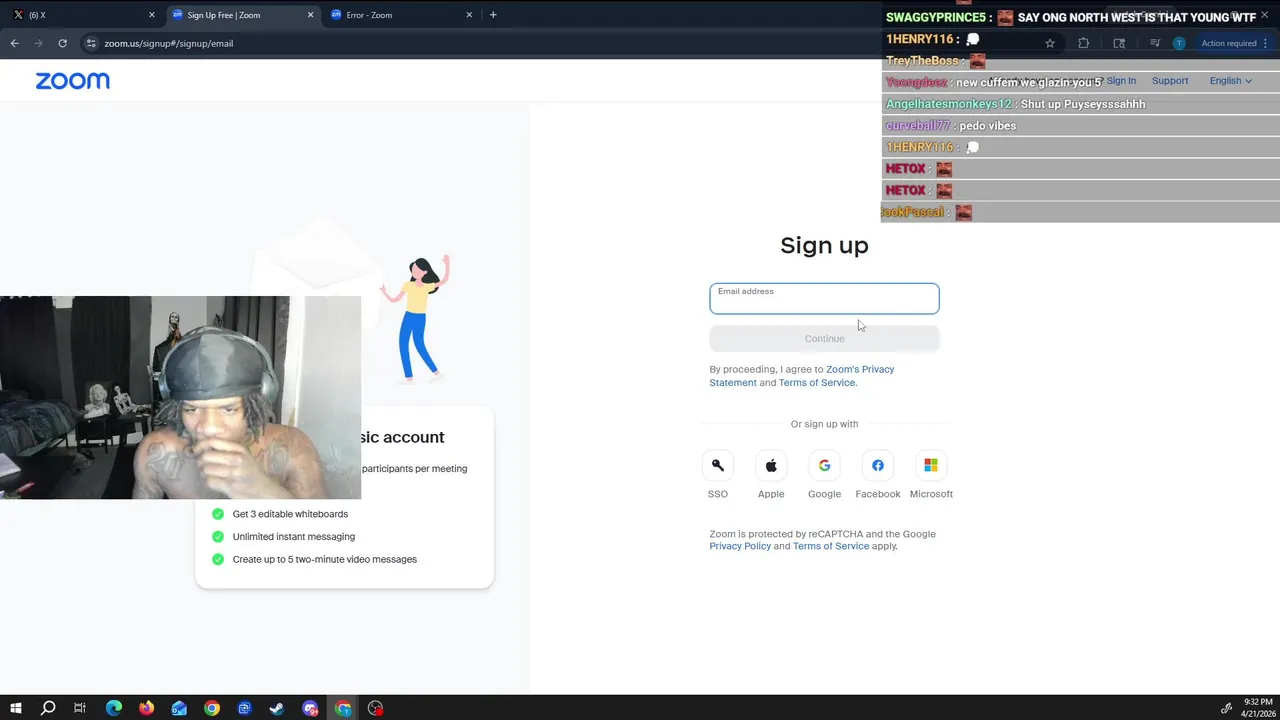Image resolution: width=1280 pixels, height=720 pixels.
Task: Sign up with the Microsoft icon
Action: tap(931, 465)
